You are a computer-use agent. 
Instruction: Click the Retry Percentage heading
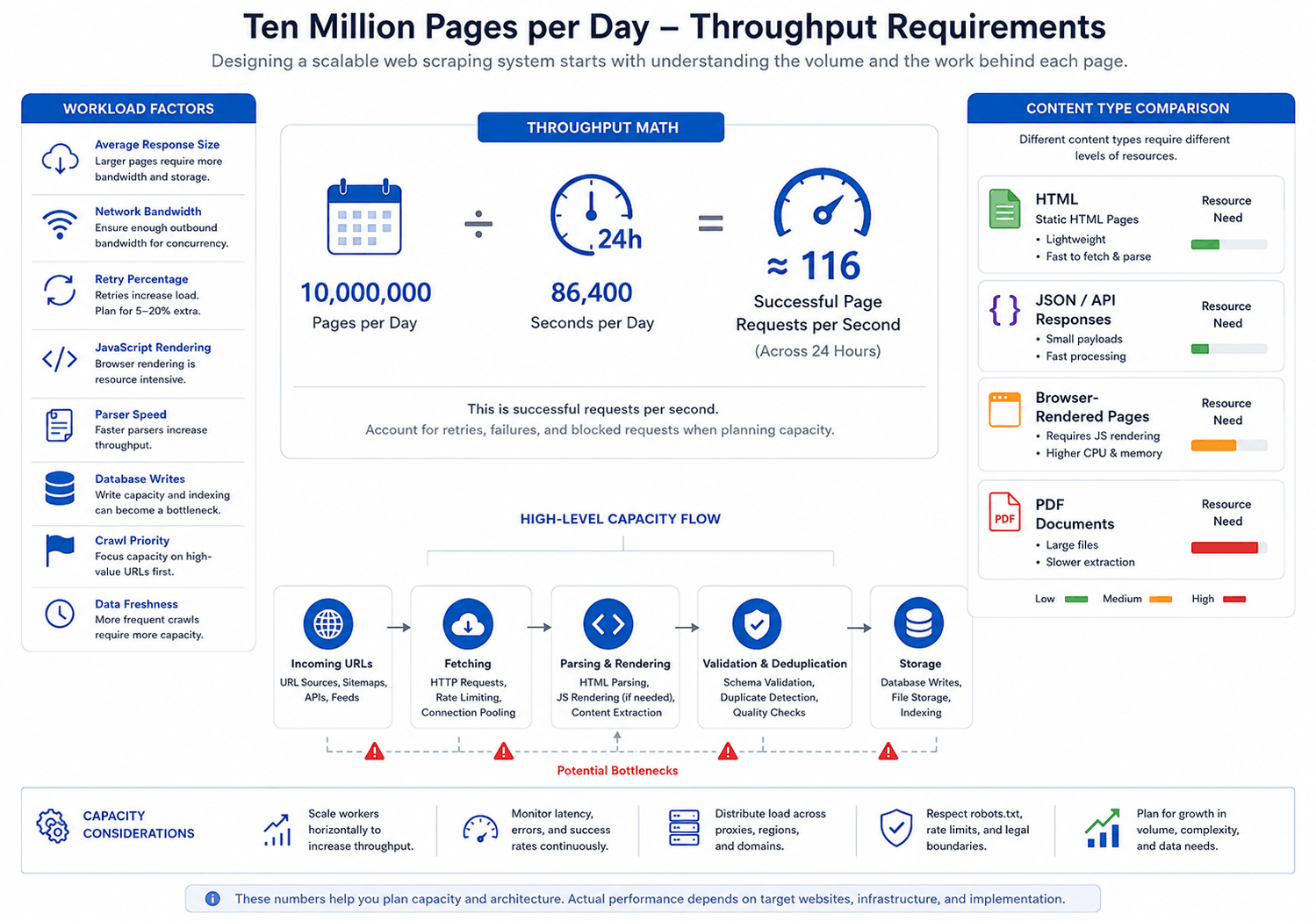coord(141,278)
